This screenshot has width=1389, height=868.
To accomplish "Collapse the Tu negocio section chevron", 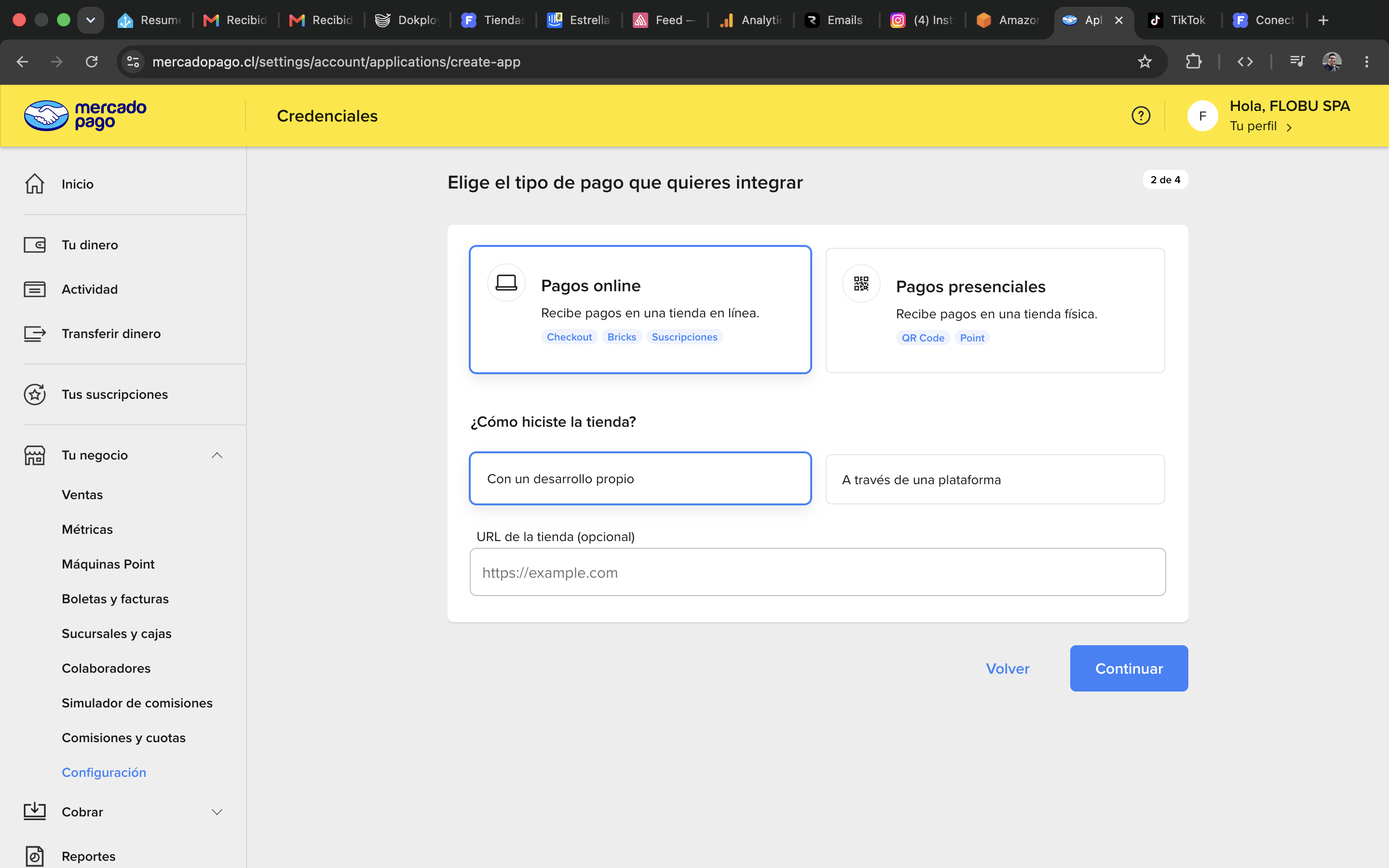I will tap(217, 455).
